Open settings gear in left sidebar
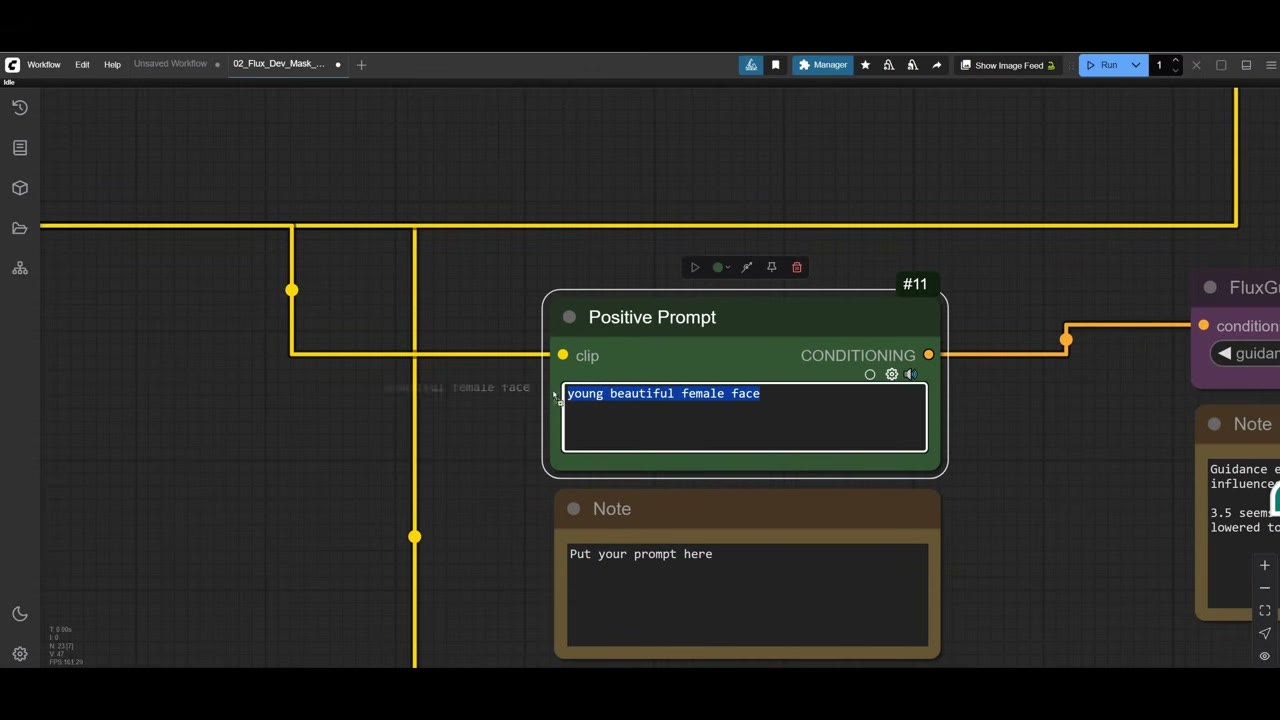The image size is (1280, 720). click(x=20, y=654)
